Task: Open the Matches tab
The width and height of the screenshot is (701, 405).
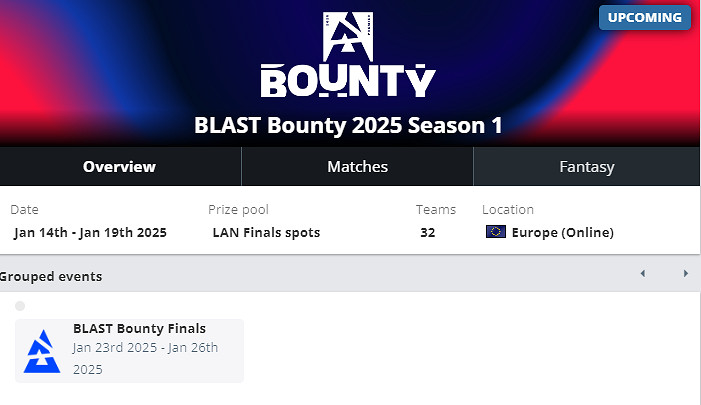Action: (x=357, y=167)
